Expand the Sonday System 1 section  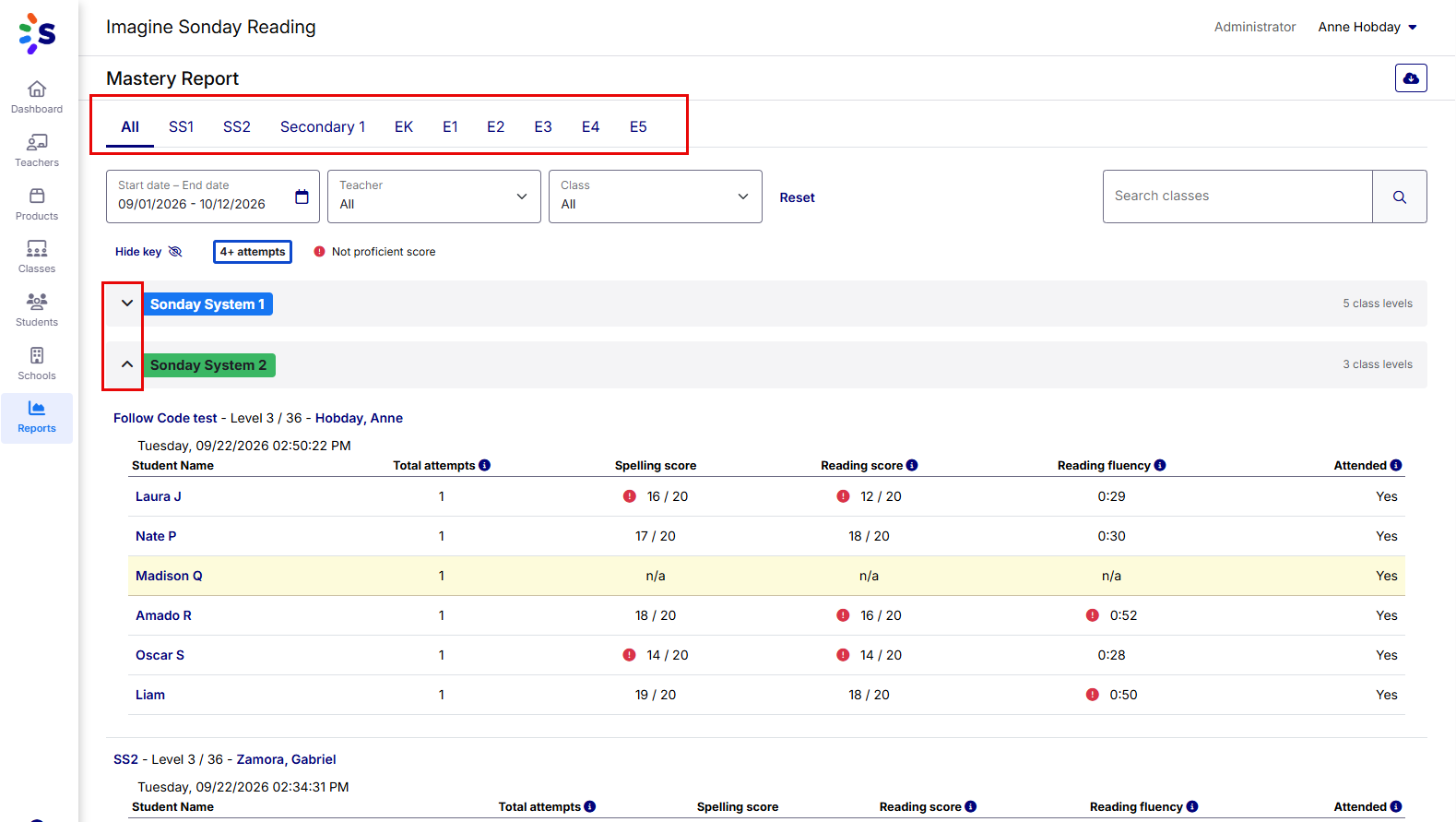(127, 304)
